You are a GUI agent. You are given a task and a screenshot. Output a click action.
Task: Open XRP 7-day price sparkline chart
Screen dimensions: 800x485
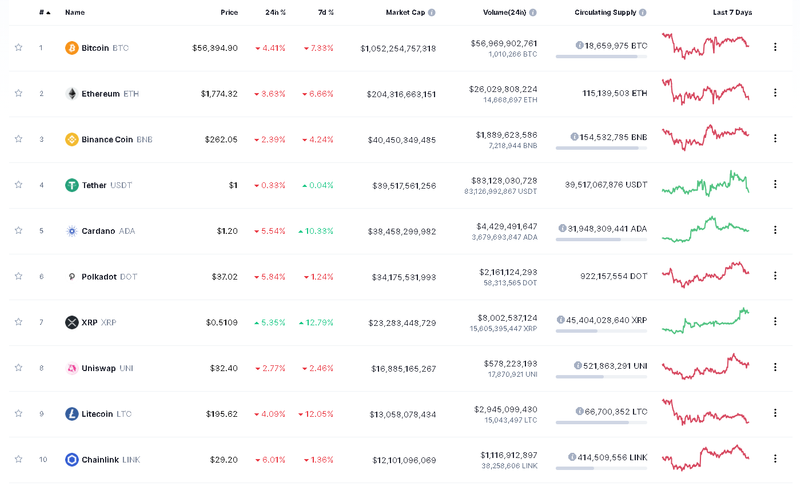point(706,321)
